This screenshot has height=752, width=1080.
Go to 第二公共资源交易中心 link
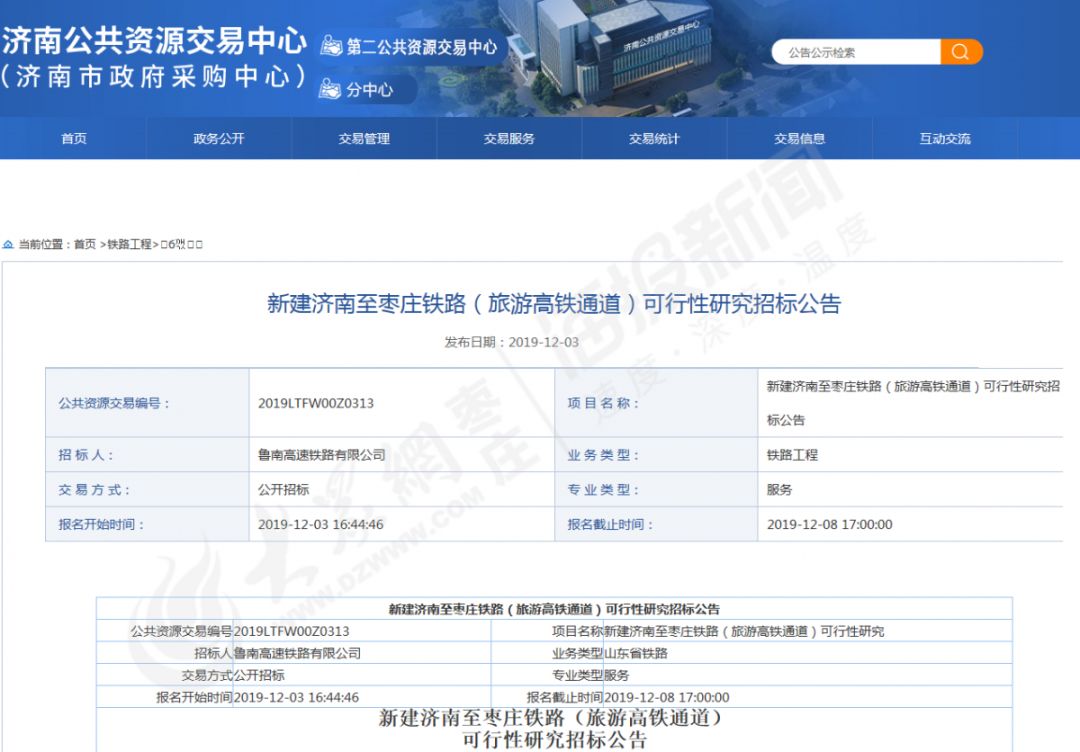point(422,47)
